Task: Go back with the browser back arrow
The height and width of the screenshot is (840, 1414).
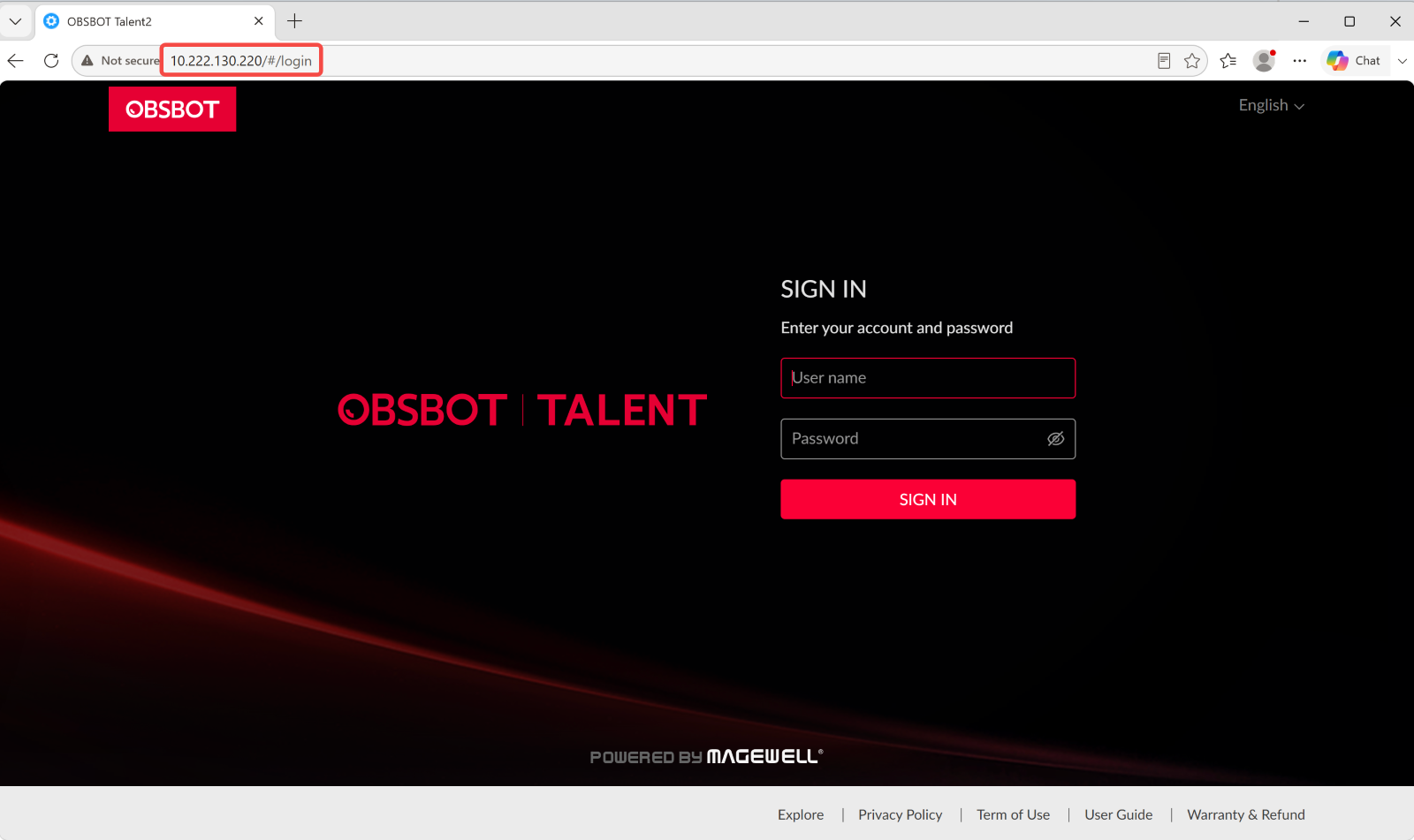Action: [16, 61]
